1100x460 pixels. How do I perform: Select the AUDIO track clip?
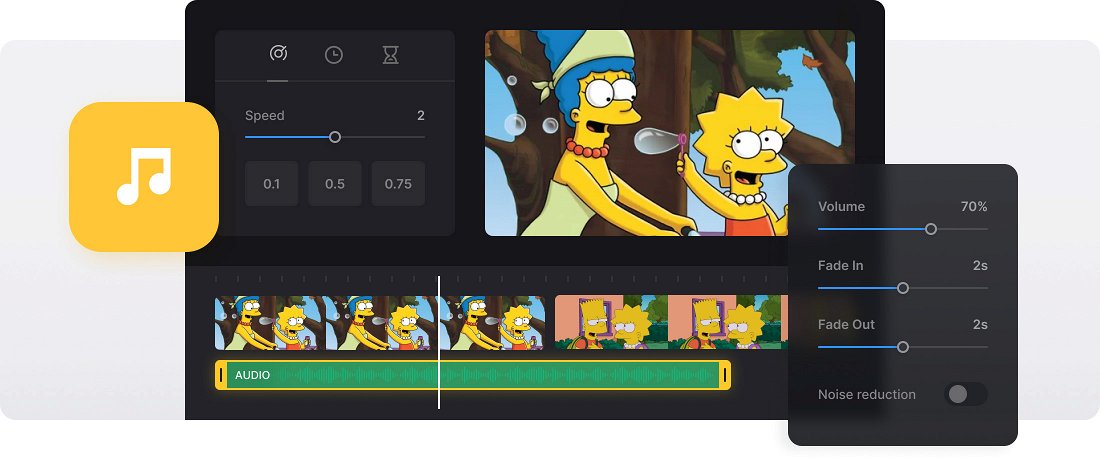click(x=473, y=375)
